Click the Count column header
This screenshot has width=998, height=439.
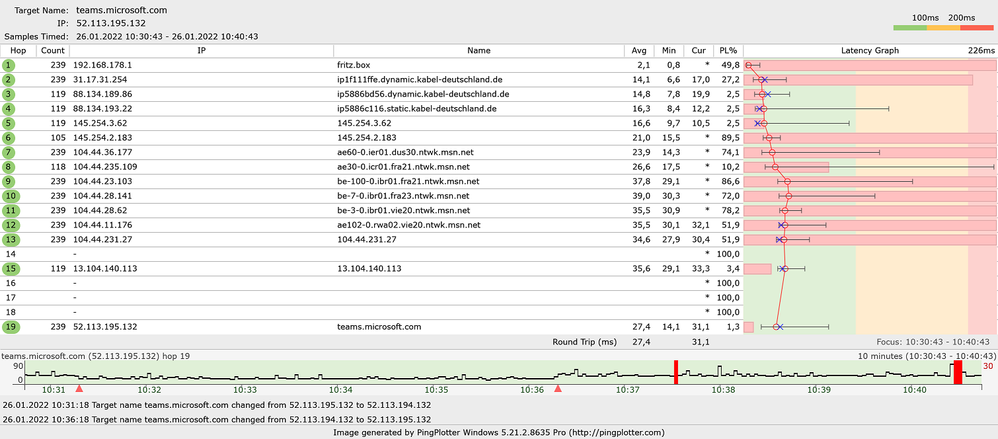53,50
